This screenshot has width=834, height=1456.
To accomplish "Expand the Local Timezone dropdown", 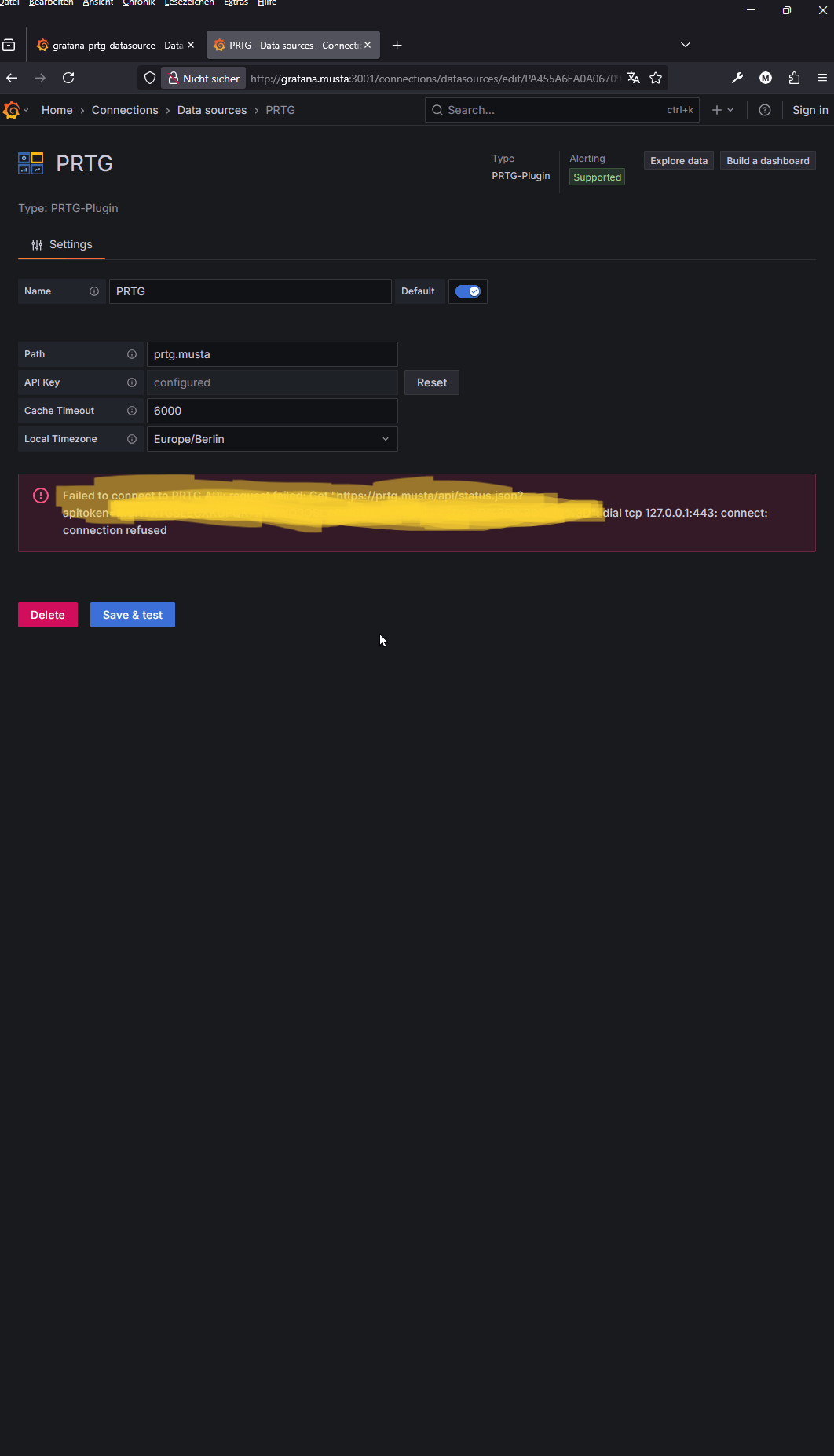I will click(x=273, y=439).
